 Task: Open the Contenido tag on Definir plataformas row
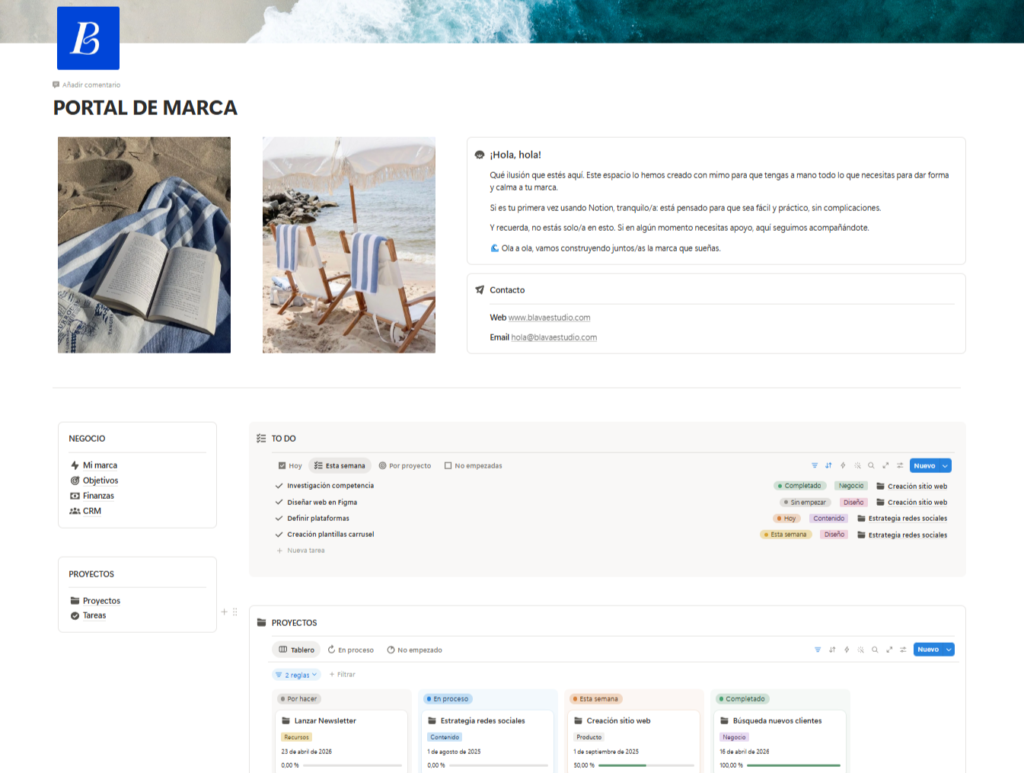pyautogui.click(x=829, y=518)
